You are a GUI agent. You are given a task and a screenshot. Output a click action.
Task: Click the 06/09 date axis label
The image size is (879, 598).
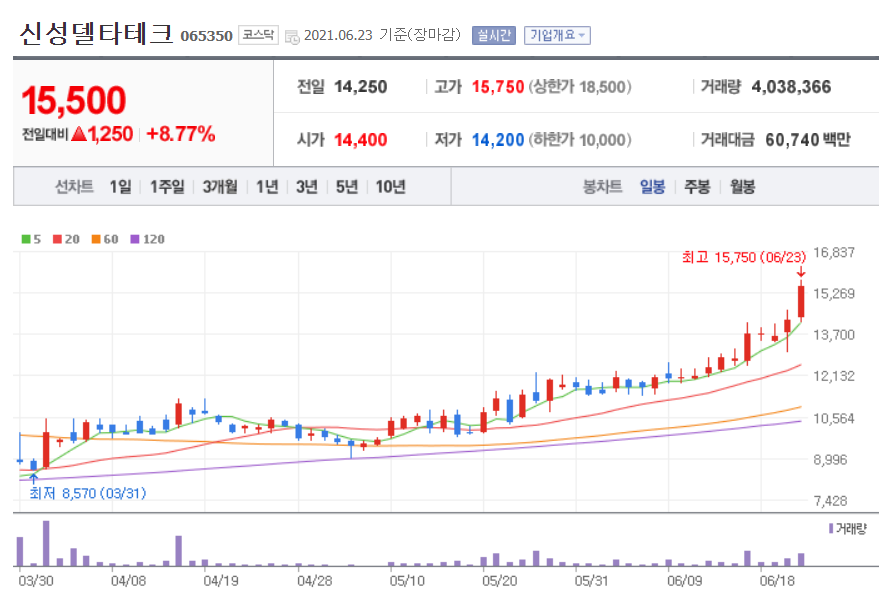click(x=684, y=581)
